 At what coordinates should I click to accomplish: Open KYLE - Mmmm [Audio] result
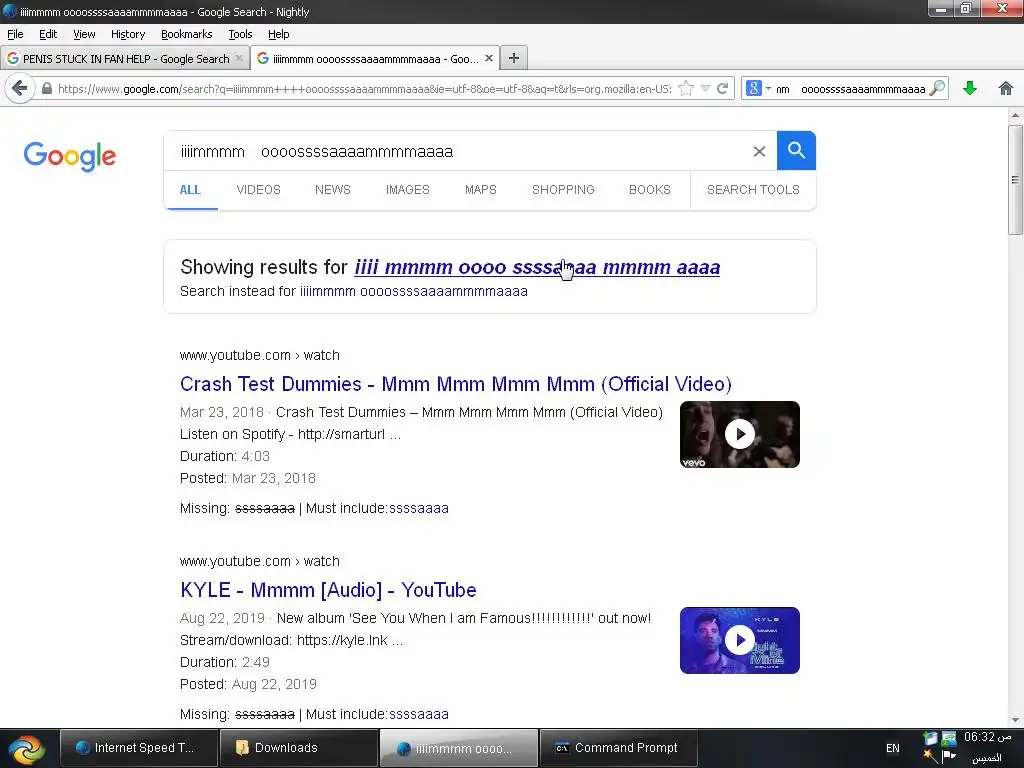coord(328,590)
